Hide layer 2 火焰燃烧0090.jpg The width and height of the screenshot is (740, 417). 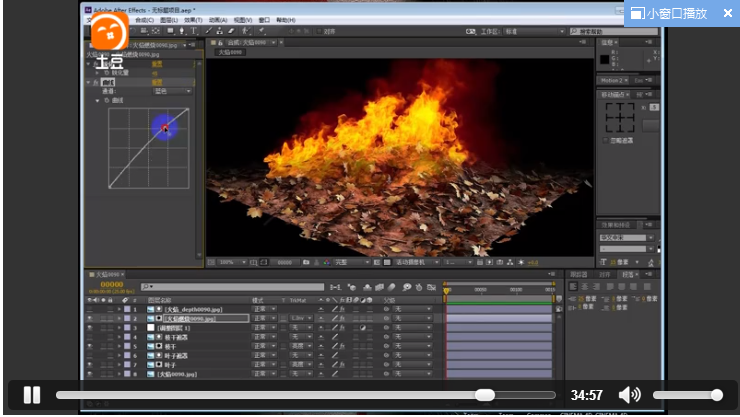(x=90, y=318)
